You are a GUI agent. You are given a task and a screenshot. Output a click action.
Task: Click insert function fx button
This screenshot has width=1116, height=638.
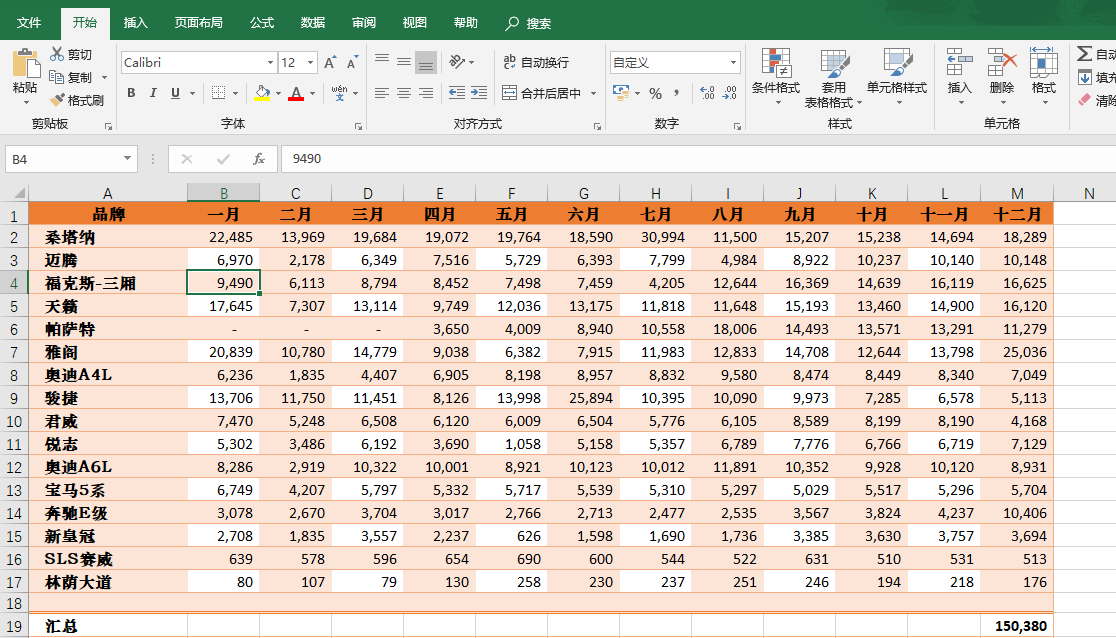pyautogui.click(x=259, y=159)
